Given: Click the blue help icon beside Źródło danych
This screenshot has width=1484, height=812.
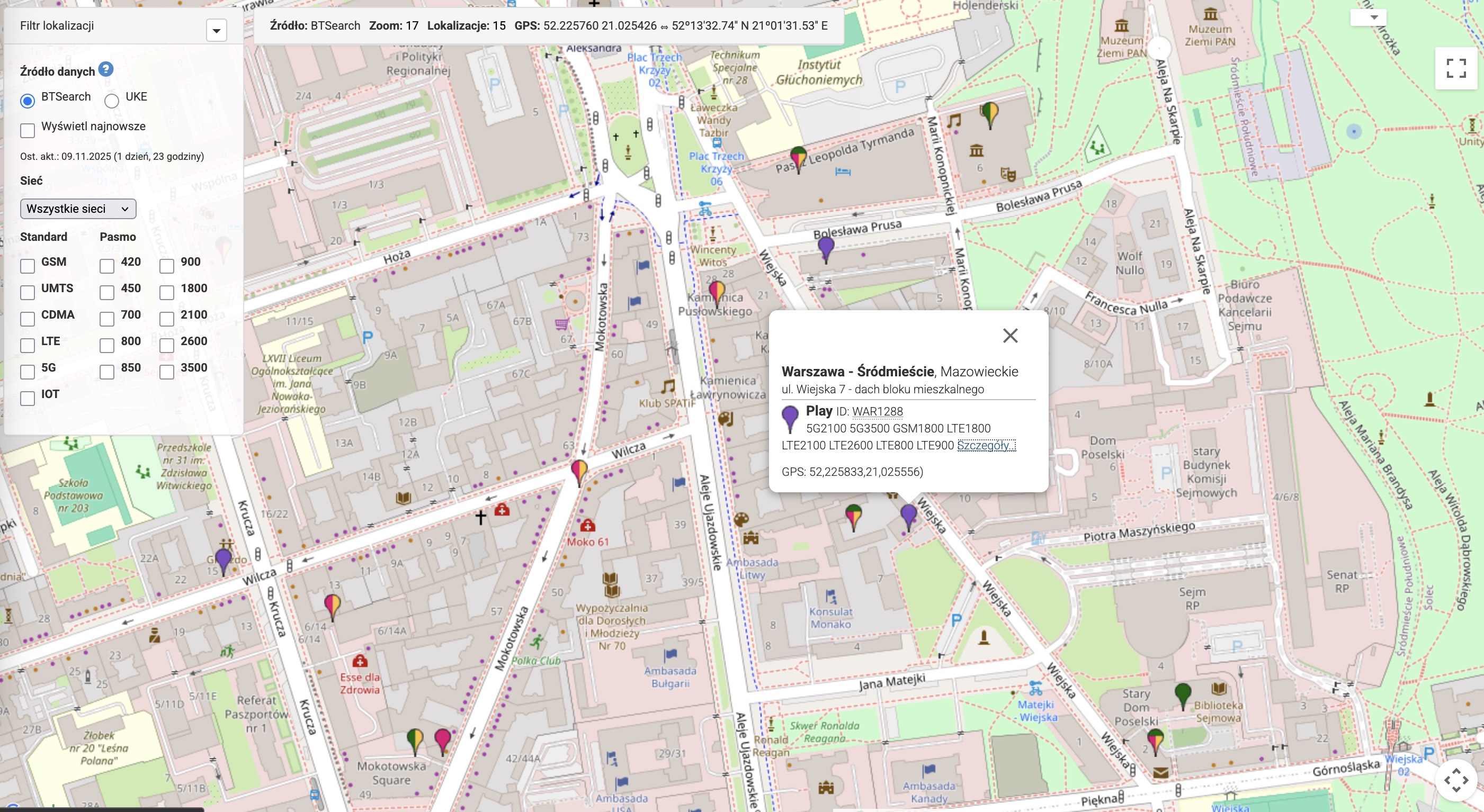Looking at the screenshot, I should [106, 69].
